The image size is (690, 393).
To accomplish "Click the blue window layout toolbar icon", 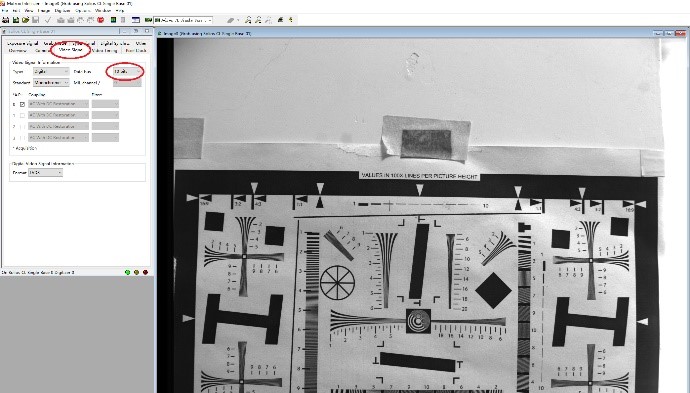I will click(x=136, y=20).
